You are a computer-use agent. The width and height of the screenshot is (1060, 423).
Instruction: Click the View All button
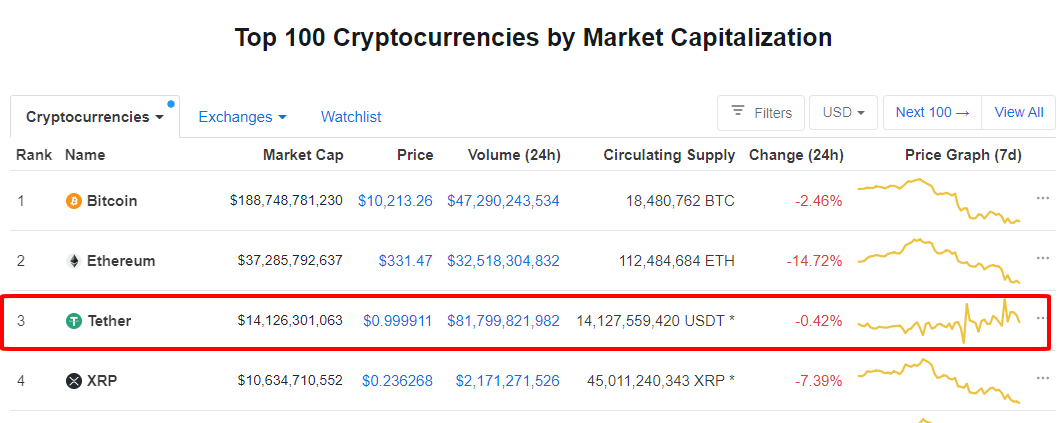[1019, 113]
